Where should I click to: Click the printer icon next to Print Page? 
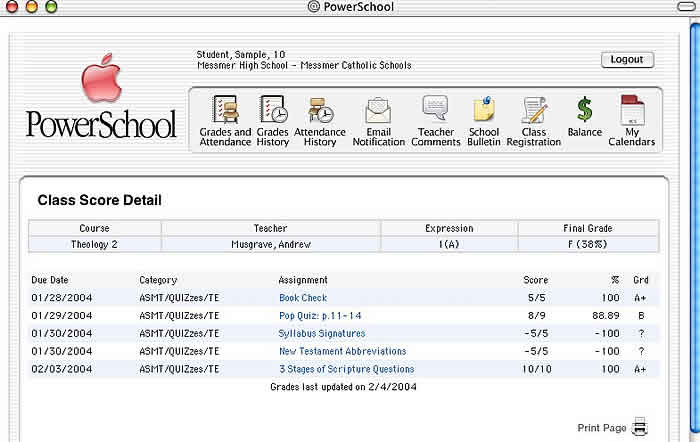click(639, 427)
